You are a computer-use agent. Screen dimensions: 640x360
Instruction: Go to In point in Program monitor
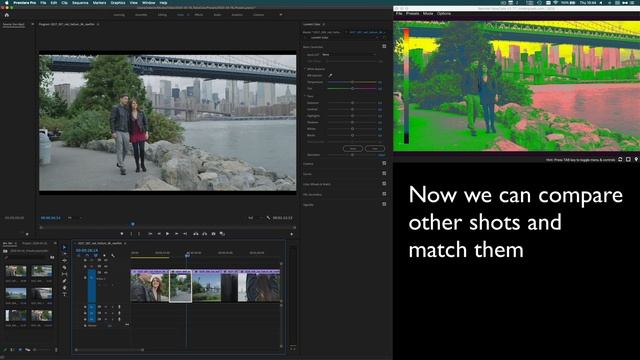(x=150, y=234)
